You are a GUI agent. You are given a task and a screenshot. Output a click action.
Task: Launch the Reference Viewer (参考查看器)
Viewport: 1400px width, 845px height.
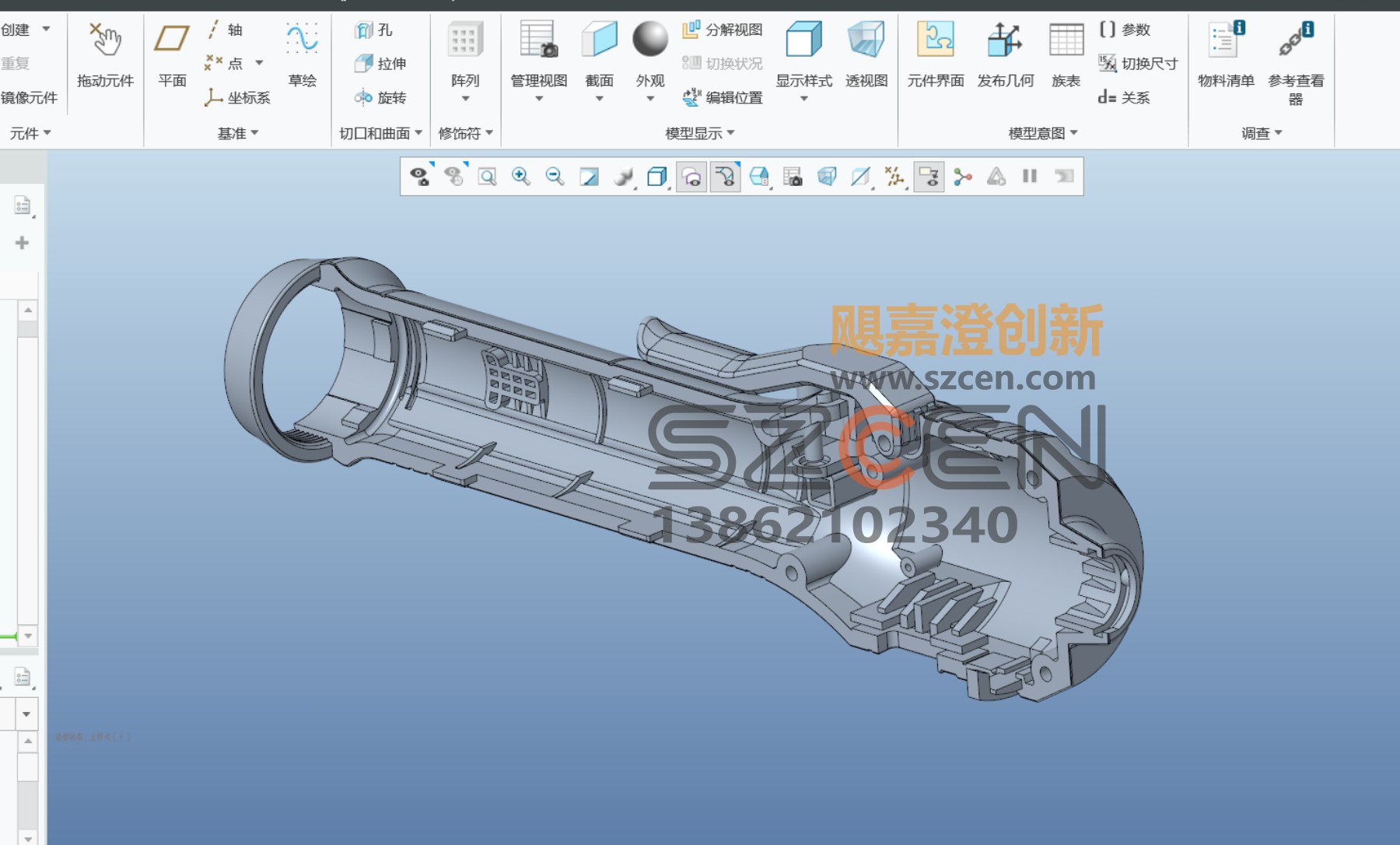[1296, 62]
